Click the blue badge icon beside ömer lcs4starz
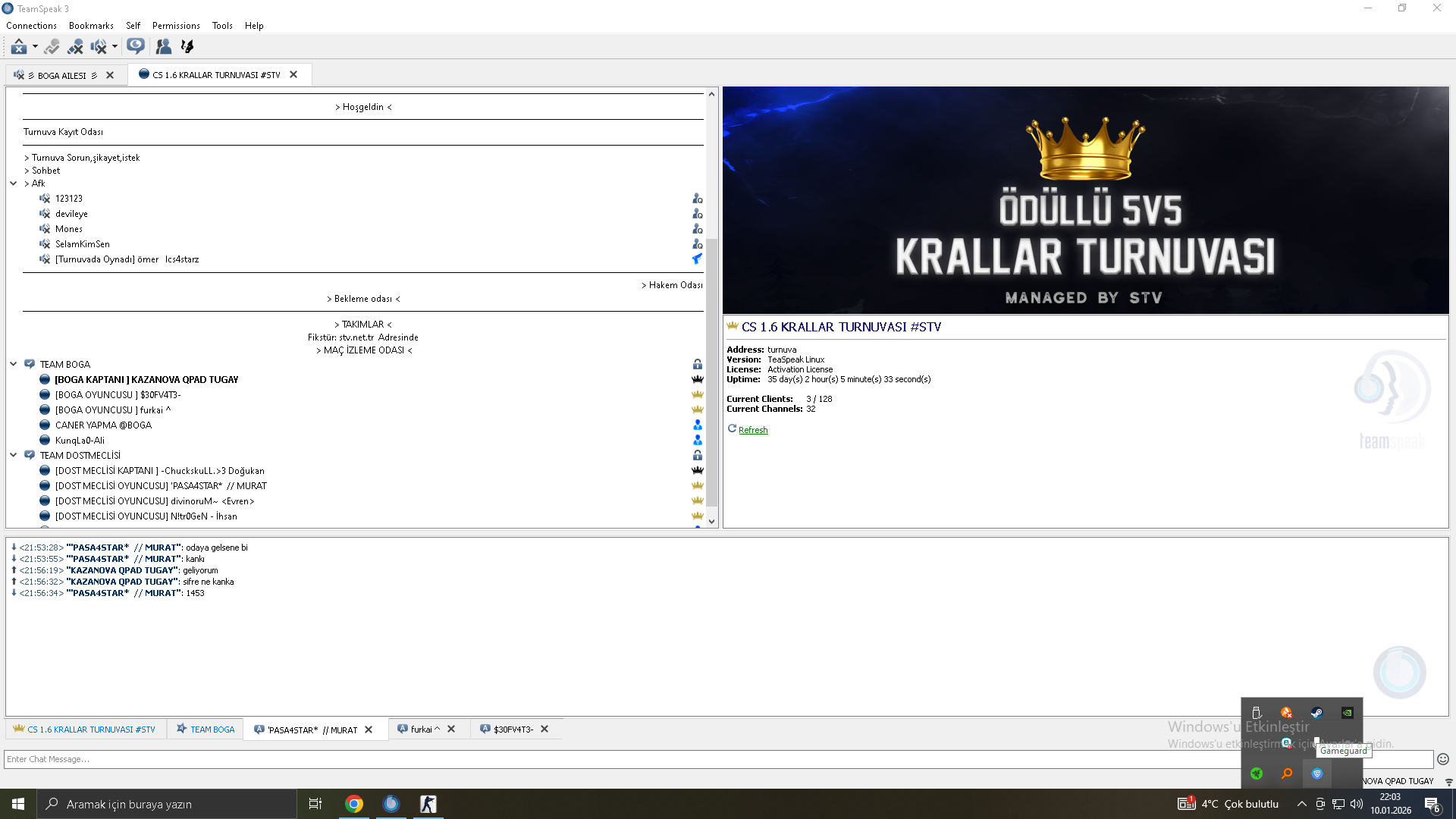This screenshot has width=1456, height=819. (x=698, y=259)
